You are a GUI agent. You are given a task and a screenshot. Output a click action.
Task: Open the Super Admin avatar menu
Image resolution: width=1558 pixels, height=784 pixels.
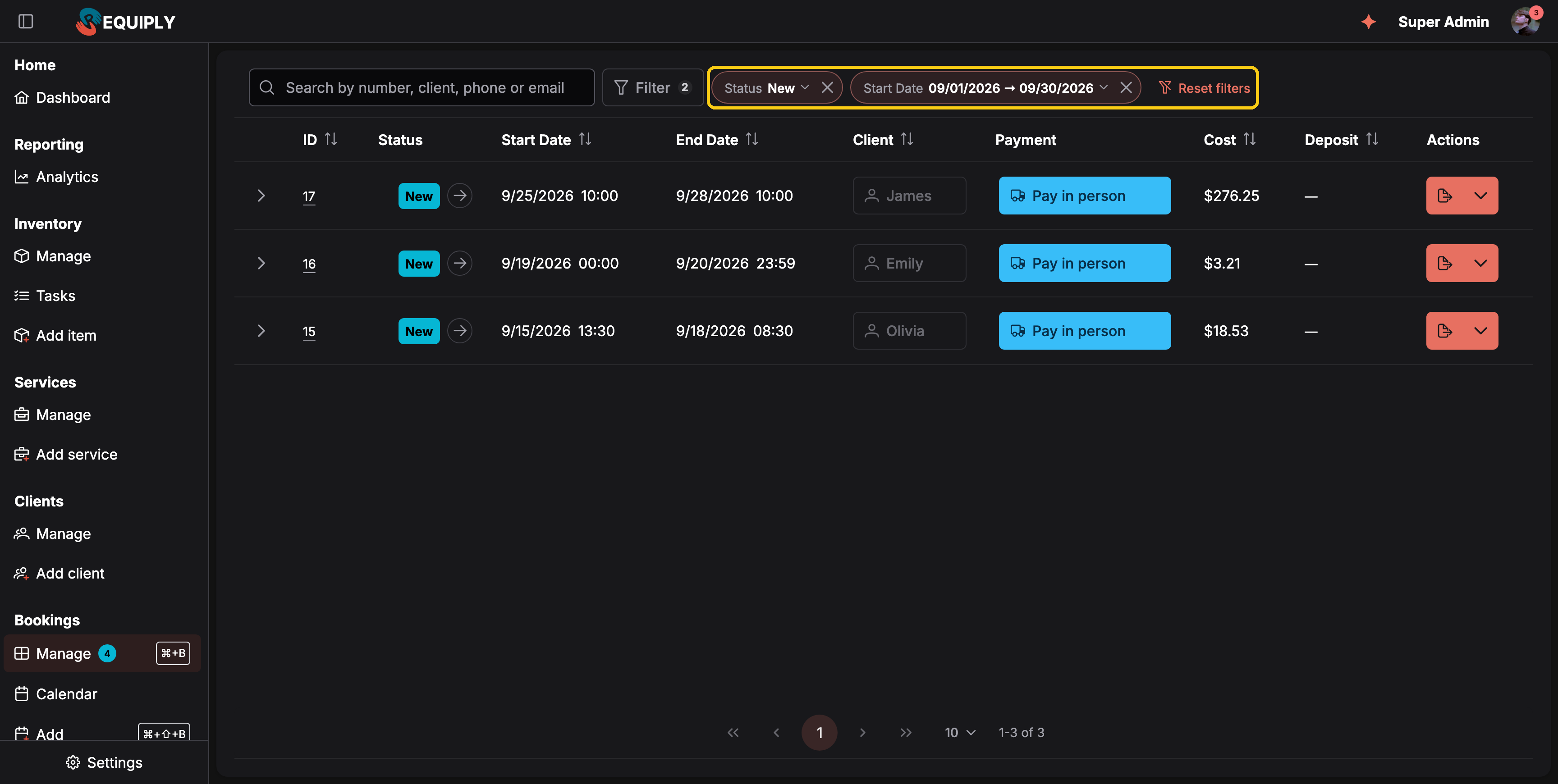click(1525, 22)
